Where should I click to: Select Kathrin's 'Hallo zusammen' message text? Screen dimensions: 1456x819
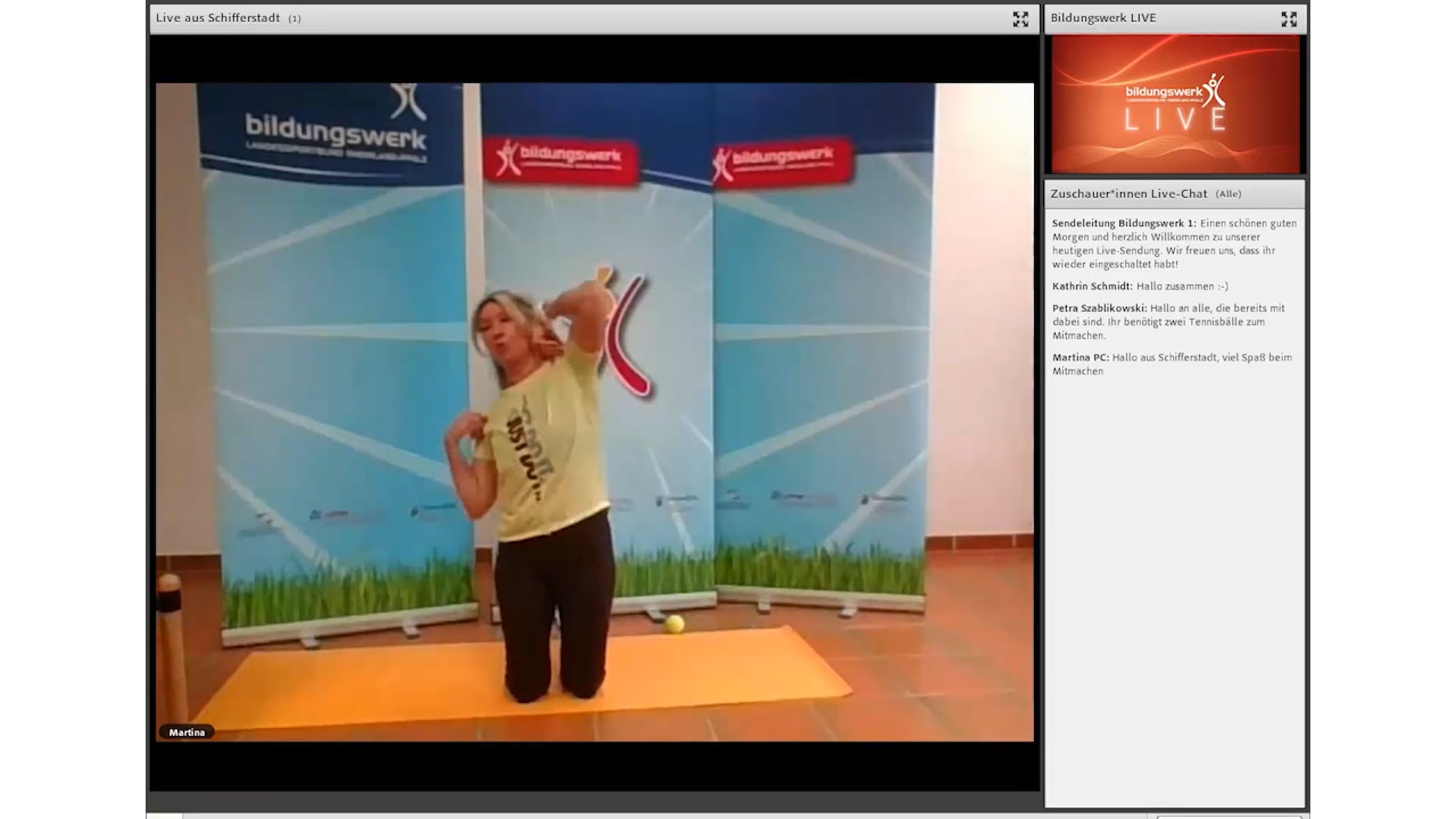coord(1182,286)
